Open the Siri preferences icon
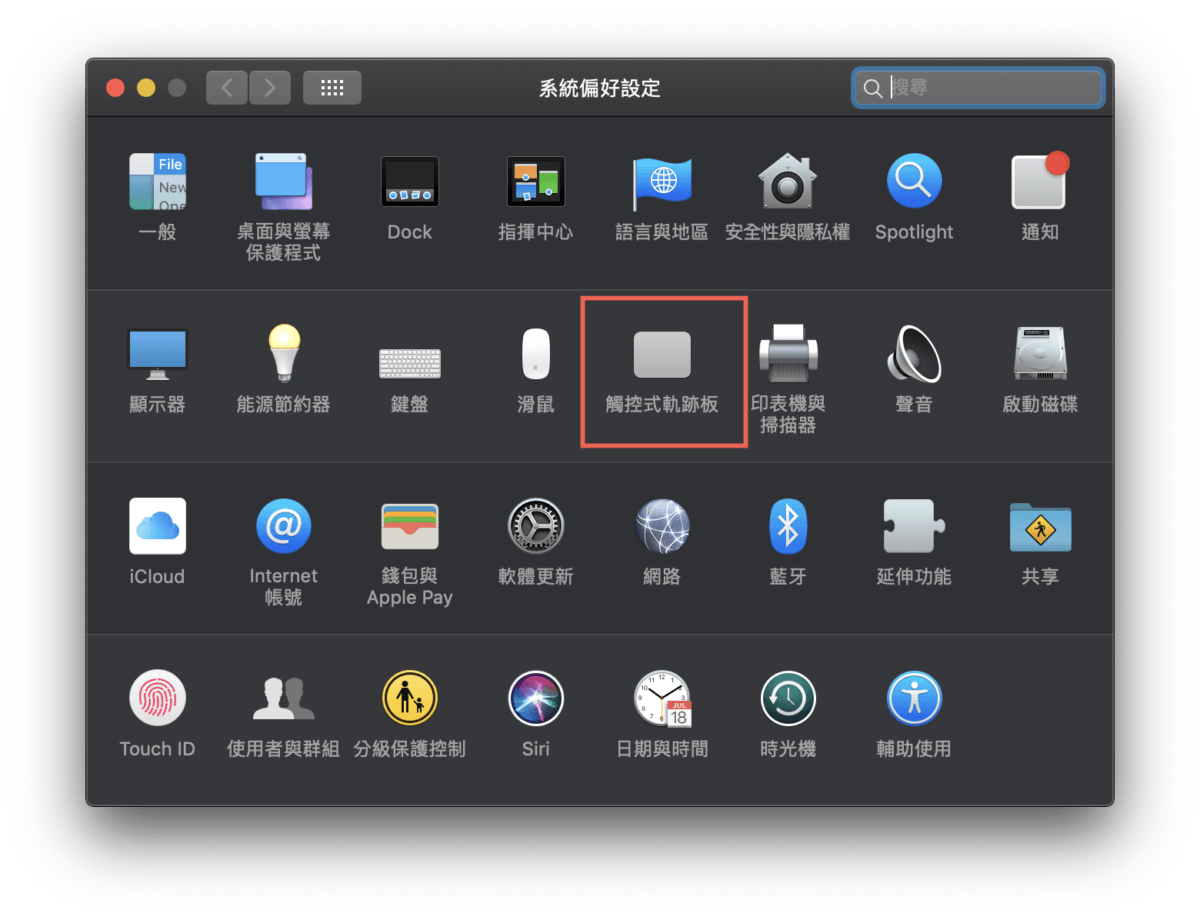The height and width of the screenshot is (920, 1200). [x=536, y=698]
